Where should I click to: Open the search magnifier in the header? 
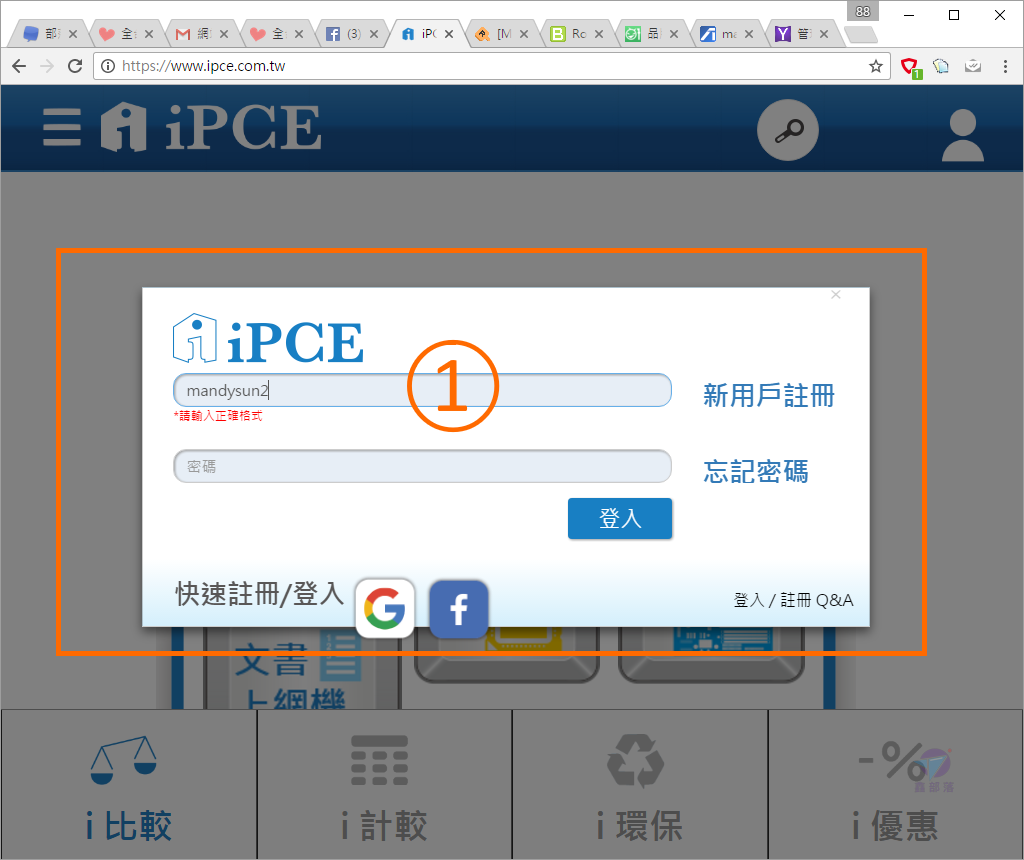click(x=788, y=130)
